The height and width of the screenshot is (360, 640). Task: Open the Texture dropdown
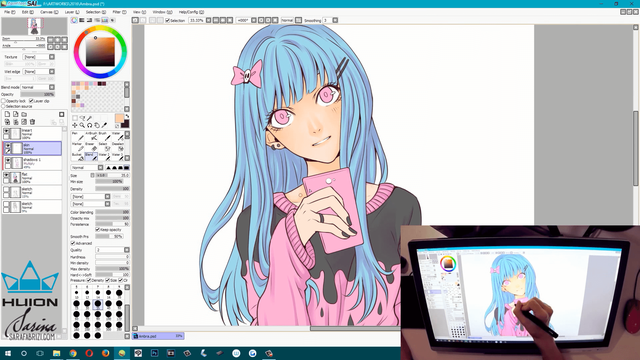coord(39,57)
